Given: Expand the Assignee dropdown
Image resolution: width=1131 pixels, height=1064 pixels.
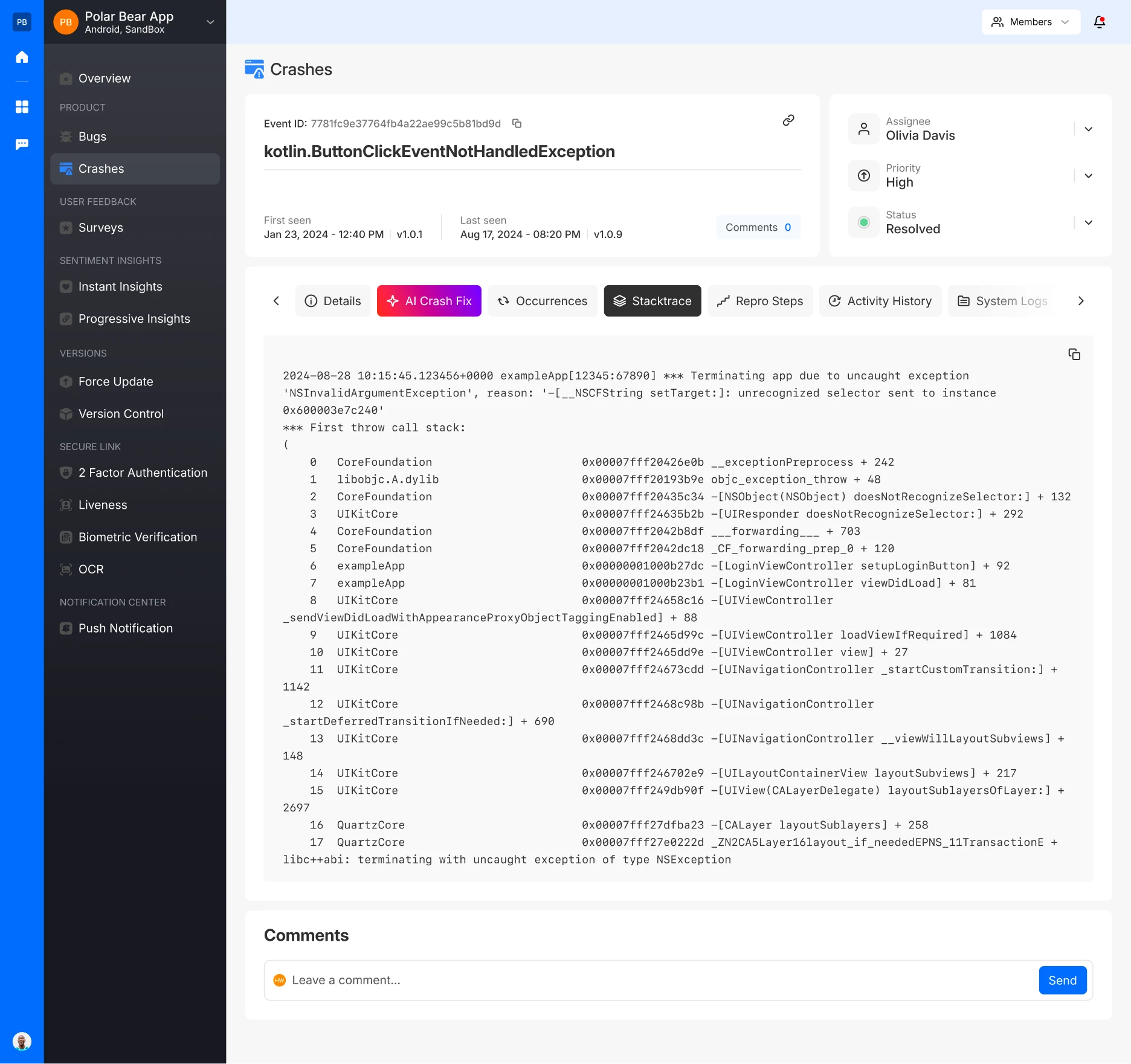Looking at the screenshot, I should coord(1088,129).
